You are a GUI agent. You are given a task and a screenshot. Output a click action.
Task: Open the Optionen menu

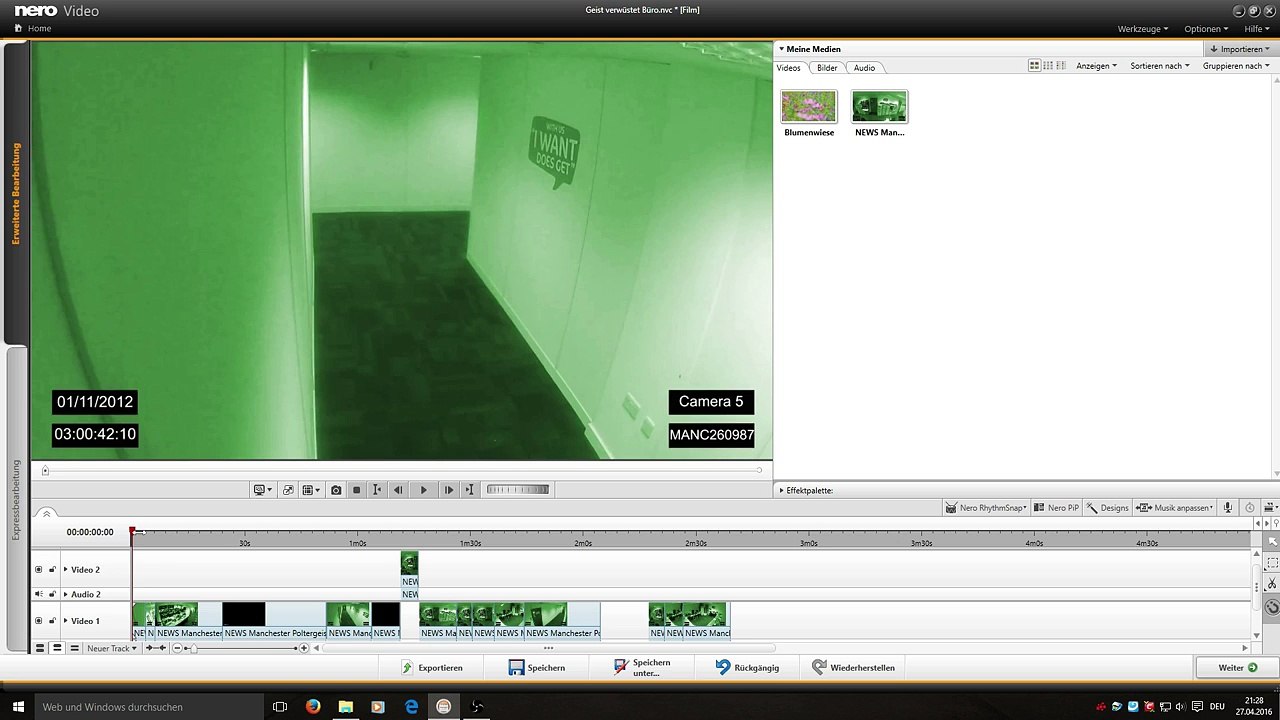1206,29
